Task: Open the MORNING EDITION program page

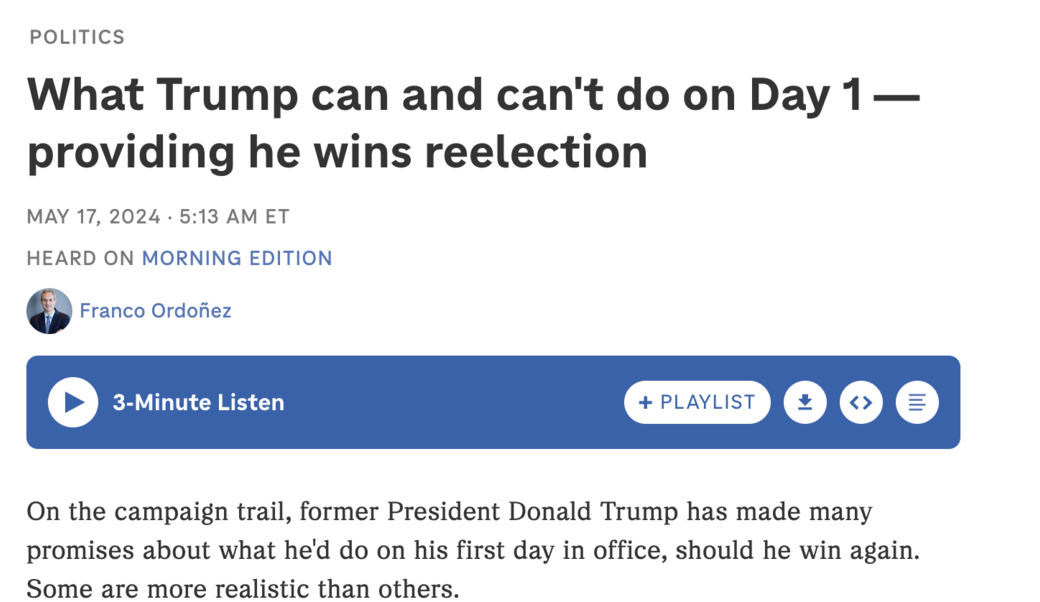Action: [237, 258]
